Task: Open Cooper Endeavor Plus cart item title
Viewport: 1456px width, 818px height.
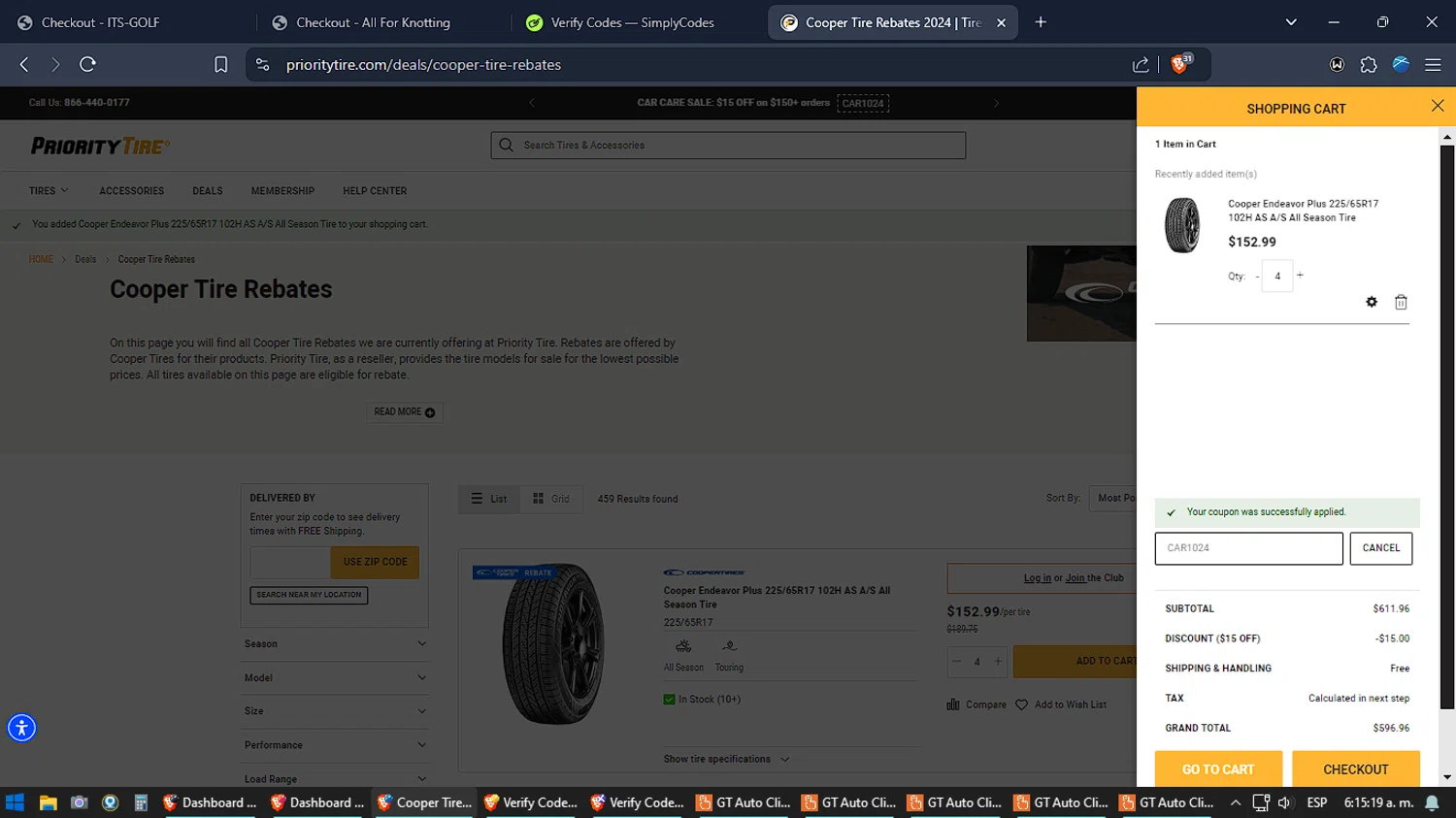Action: [1303, 211]
